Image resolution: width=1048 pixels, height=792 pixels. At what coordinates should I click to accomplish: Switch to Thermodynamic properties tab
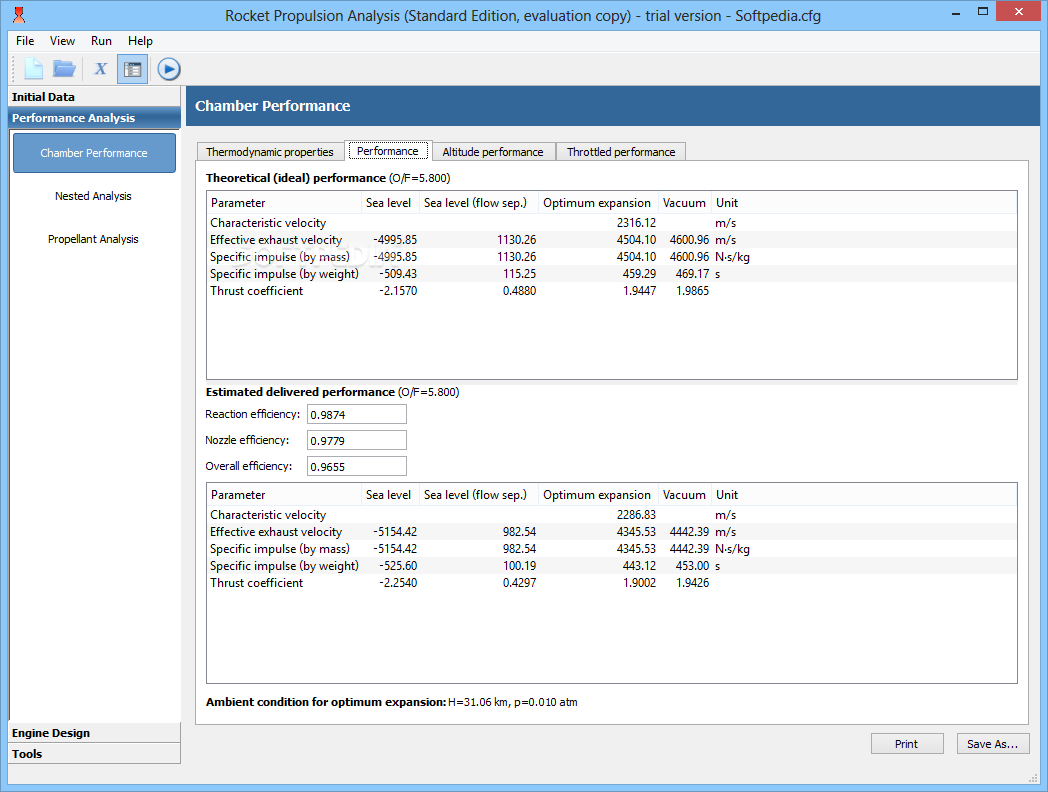pyautogui.click(x=269, y=152)
